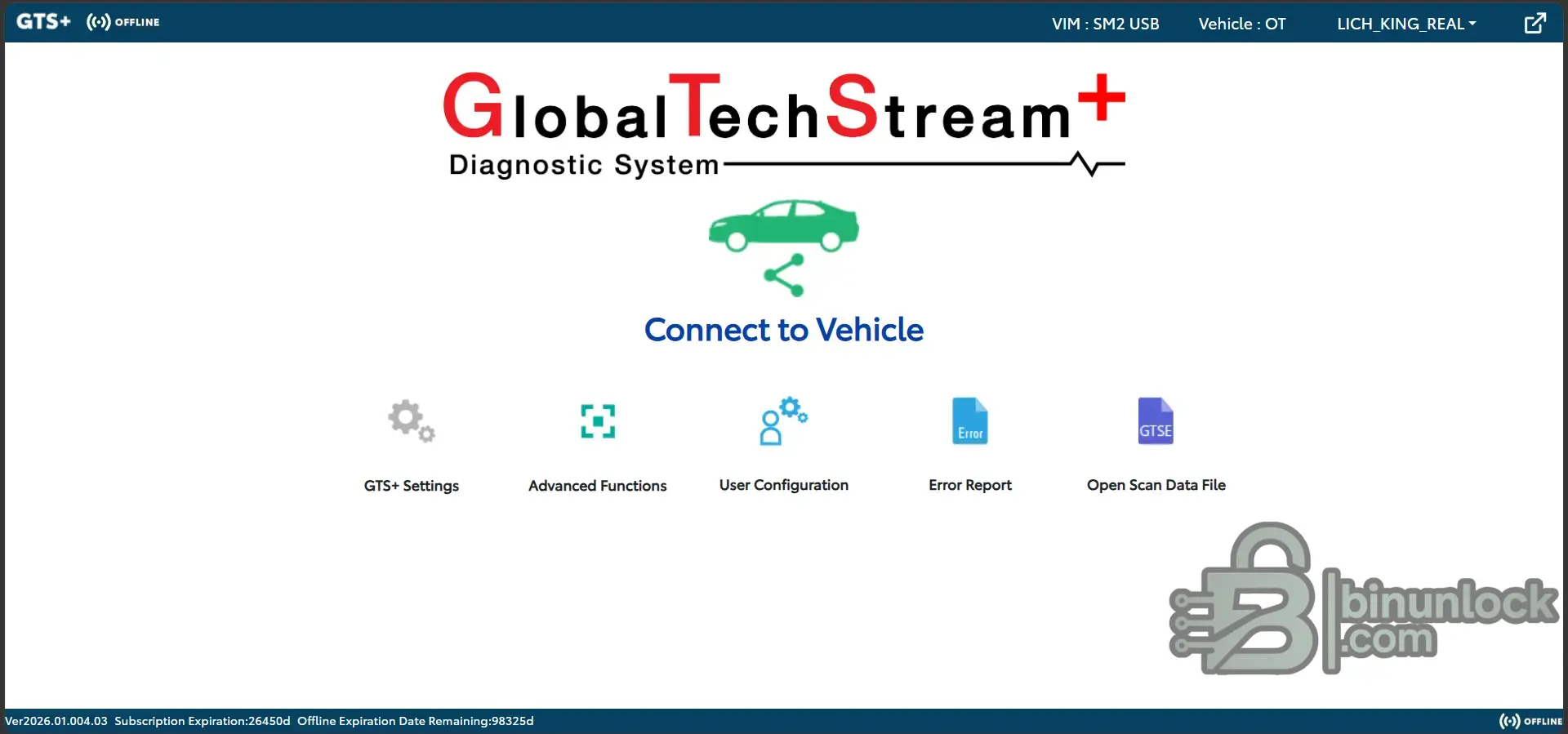Click the green car Connect to Vehicle icon

(783, 225)
